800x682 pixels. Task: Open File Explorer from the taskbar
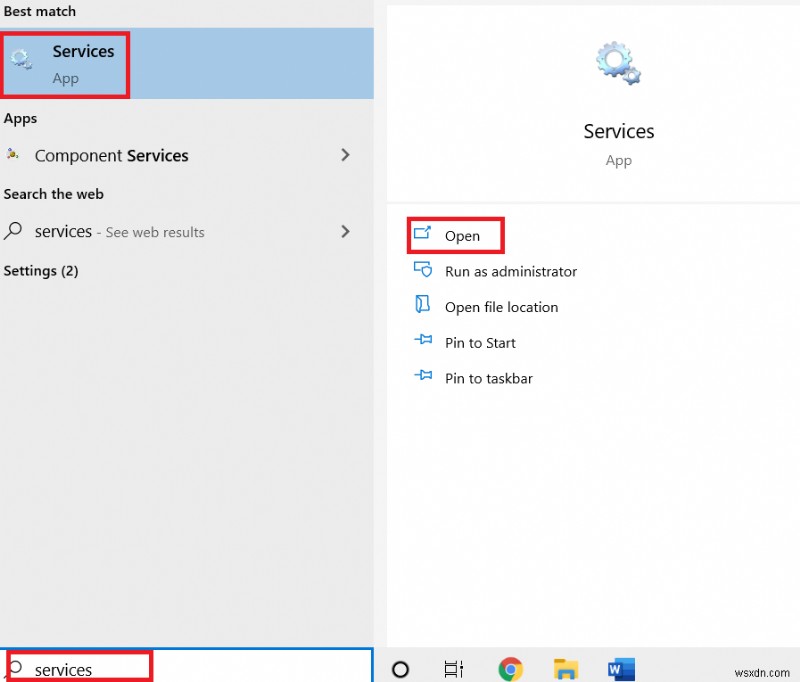coord(566,669)
